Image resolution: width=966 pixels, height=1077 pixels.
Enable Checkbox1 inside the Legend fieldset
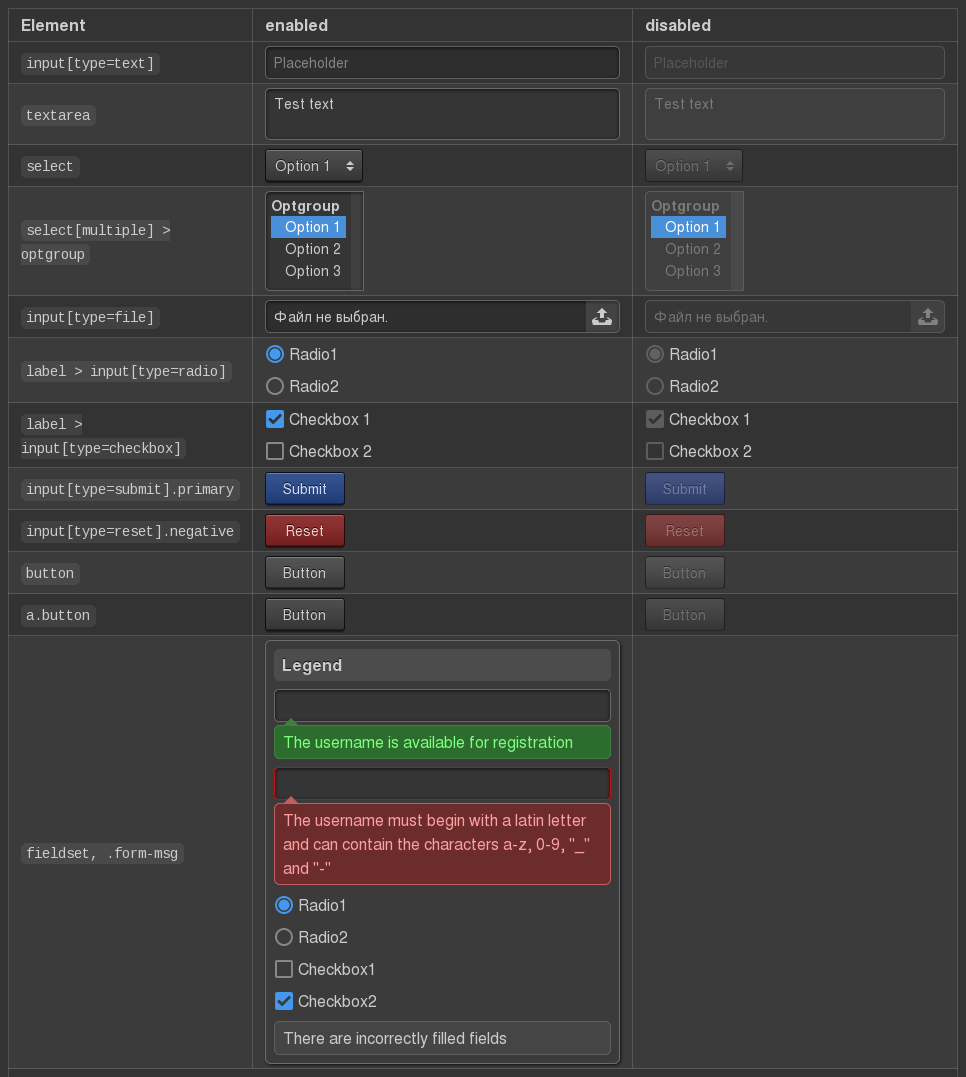pyautogui.click(x=284, y=969)
